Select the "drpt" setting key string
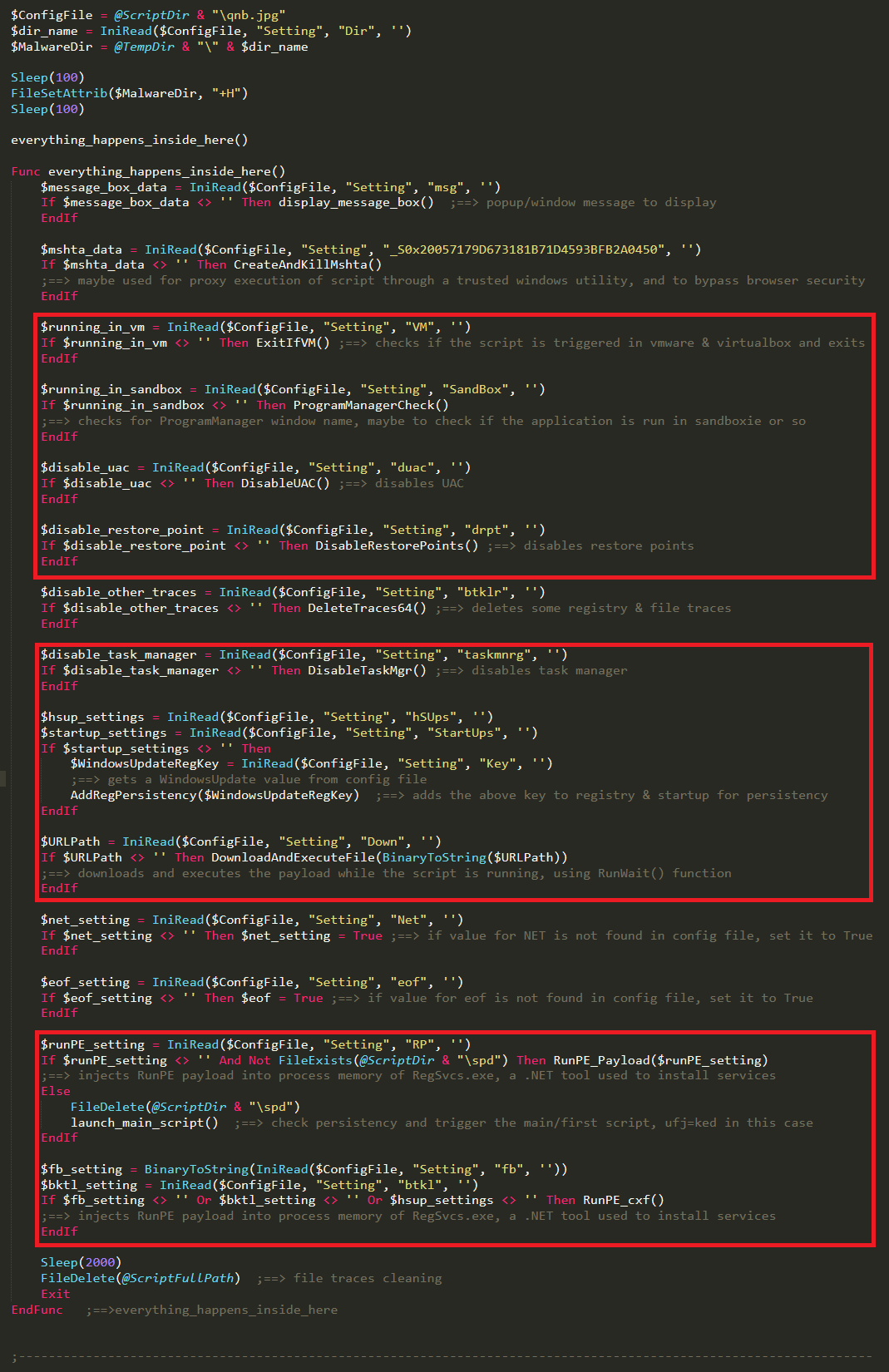Viewport: 889px width, 1372px height. click(486, 530)
